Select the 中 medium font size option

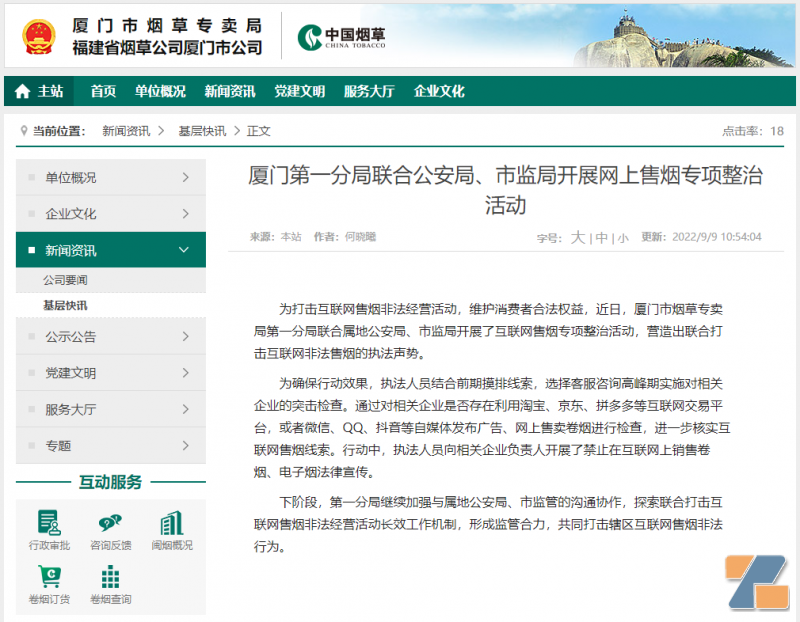tap(601, 237)
